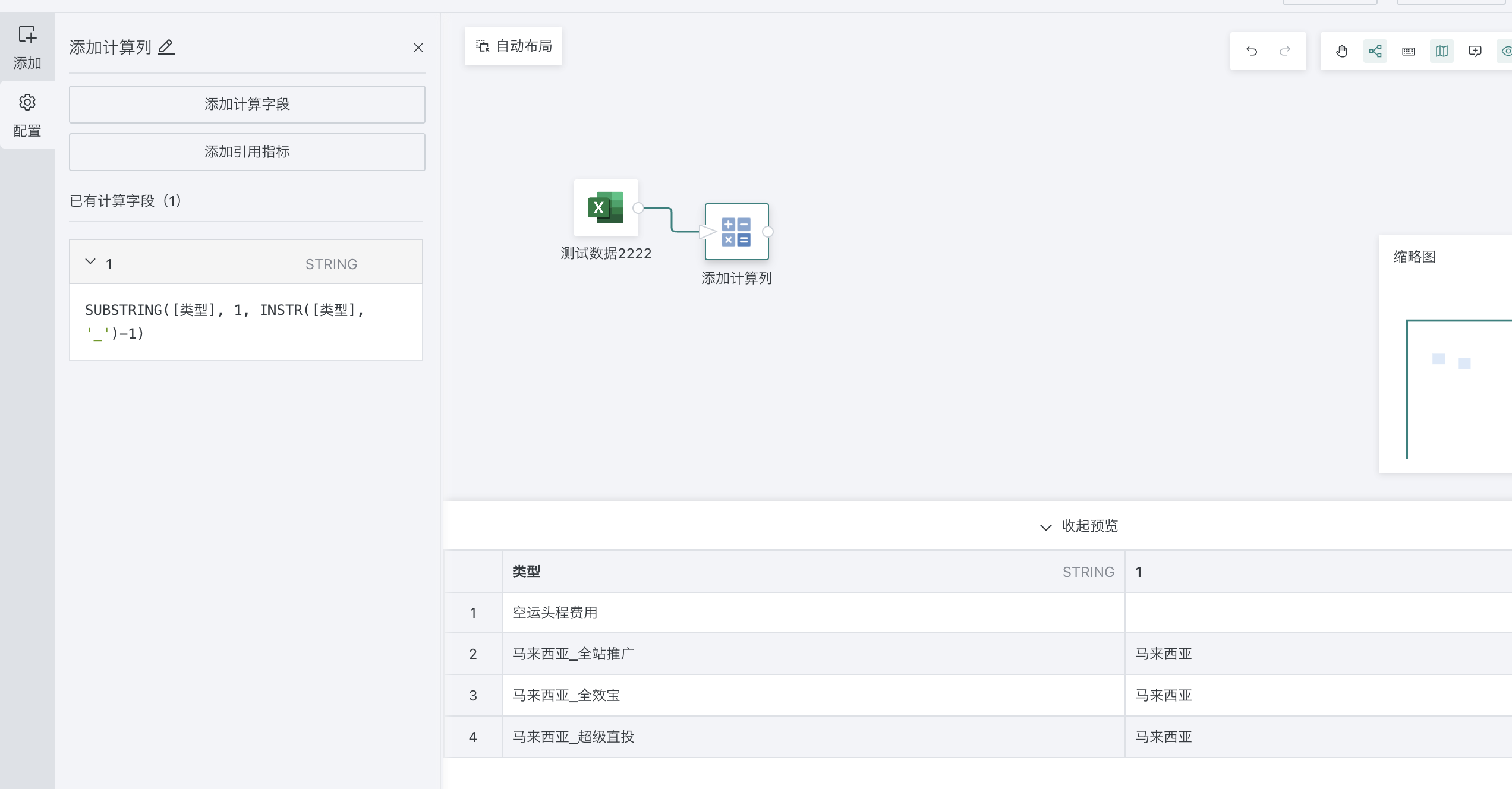
Task: Toggle the hand pan tool
Action: 1341,51
